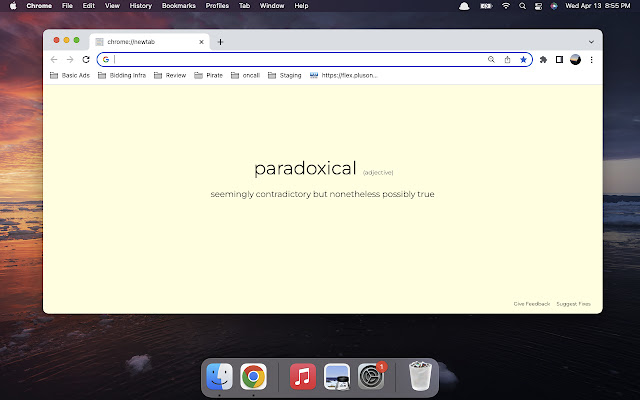The image size is (640, 400).
Task: Launch Music from the dock
Action: click(x=302, y=376)
